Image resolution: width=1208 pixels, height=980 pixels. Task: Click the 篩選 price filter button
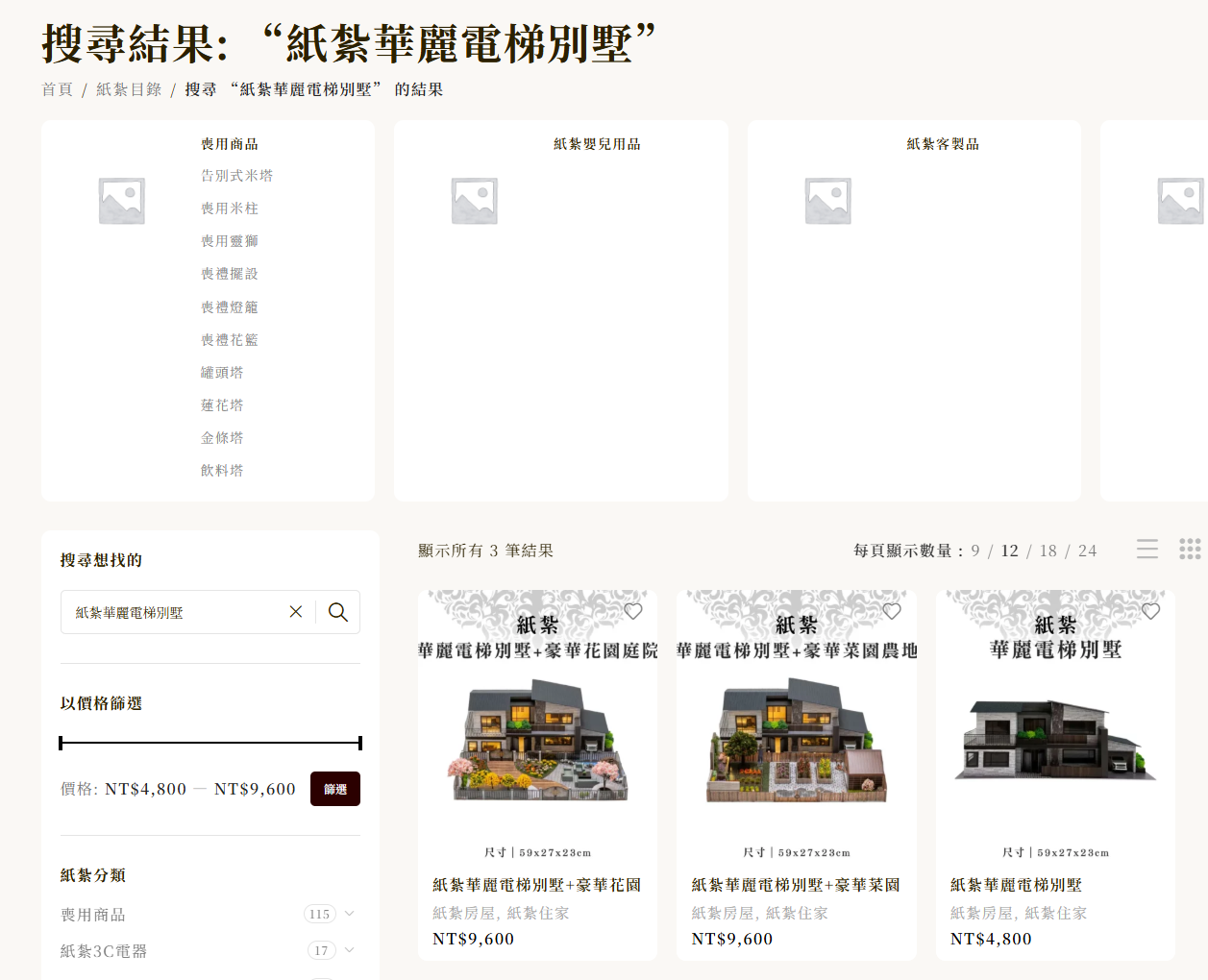pyautogui.click(x=335, y=789)
